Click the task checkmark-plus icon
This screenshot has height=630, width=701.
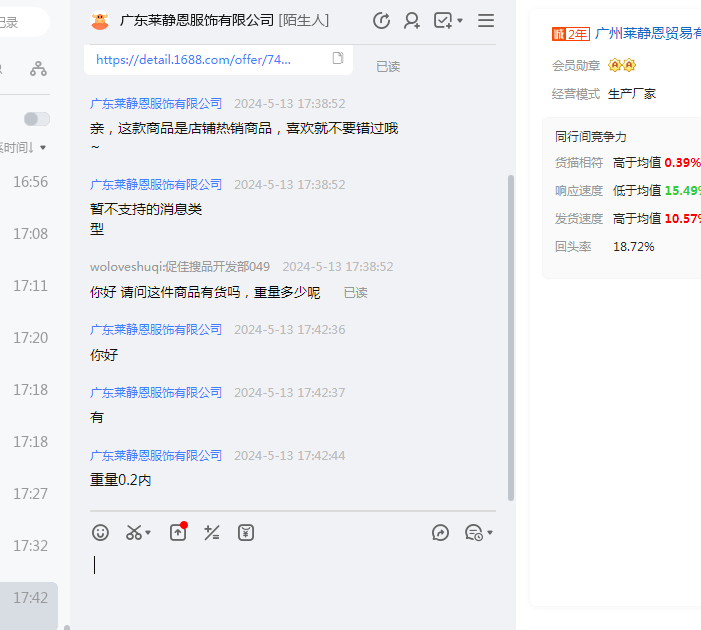click(443, 21)
